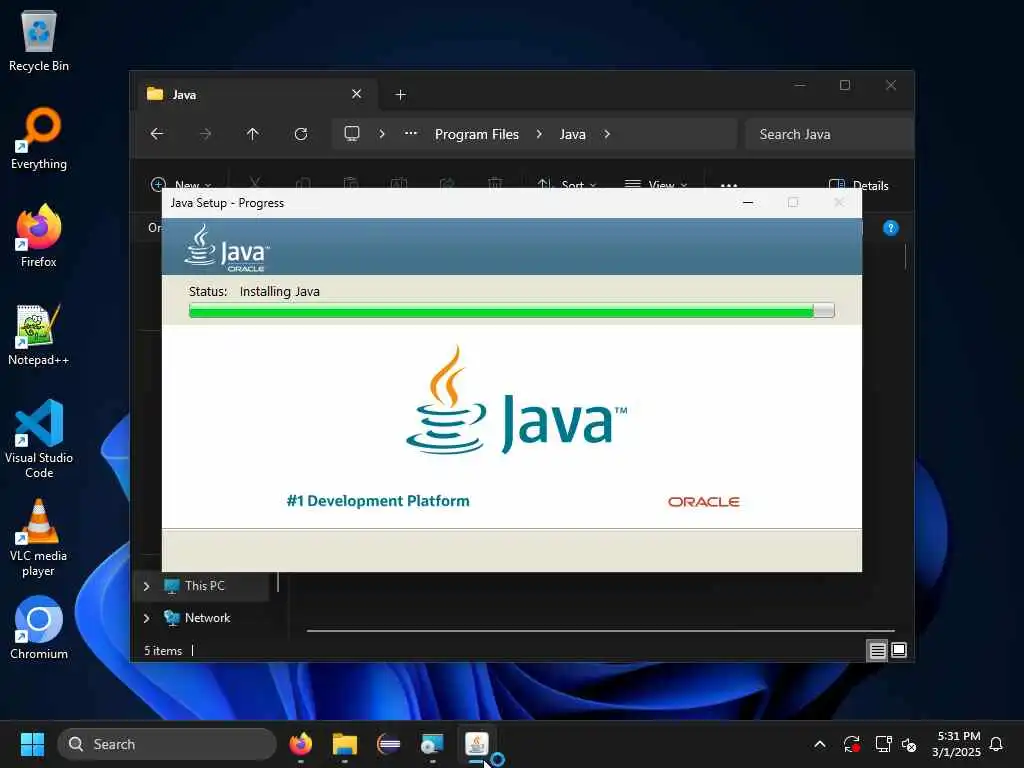Launch the Chromium desktop shortcut

[39, 628]
